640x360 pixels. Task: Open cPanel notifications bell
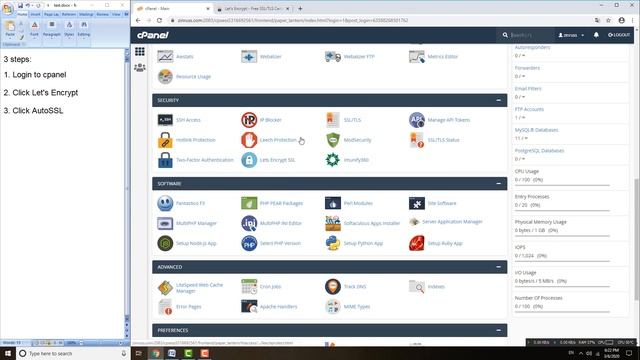[x=596, y=35]
